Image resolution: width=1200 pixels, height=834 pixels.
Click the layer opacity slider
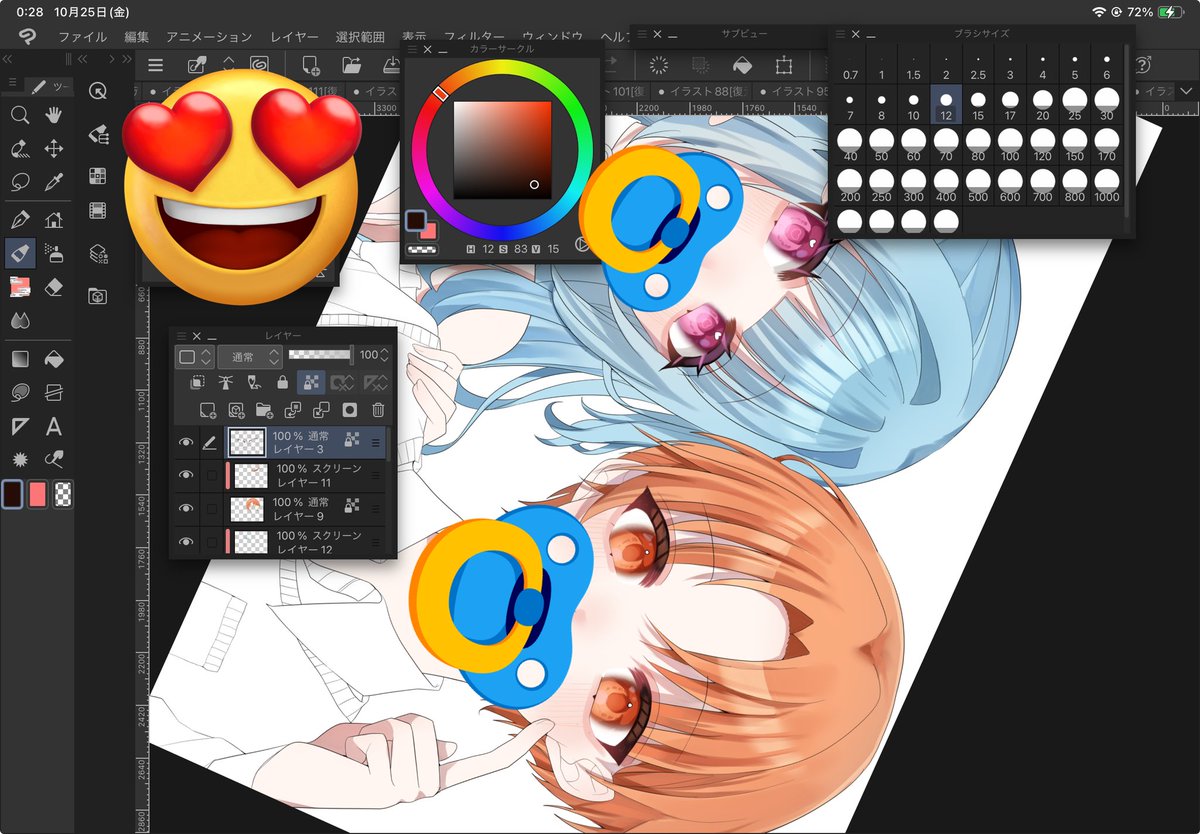tap(320, 354)
